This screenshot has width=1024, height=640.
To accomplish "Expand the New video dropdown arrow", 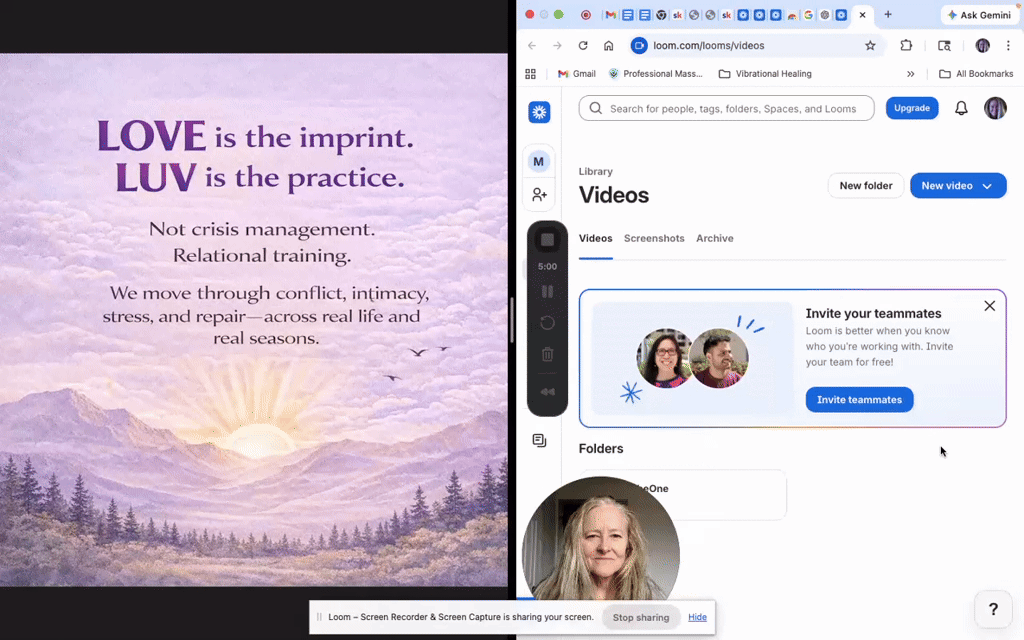I will pyautogui.click(x=987, y=186).
